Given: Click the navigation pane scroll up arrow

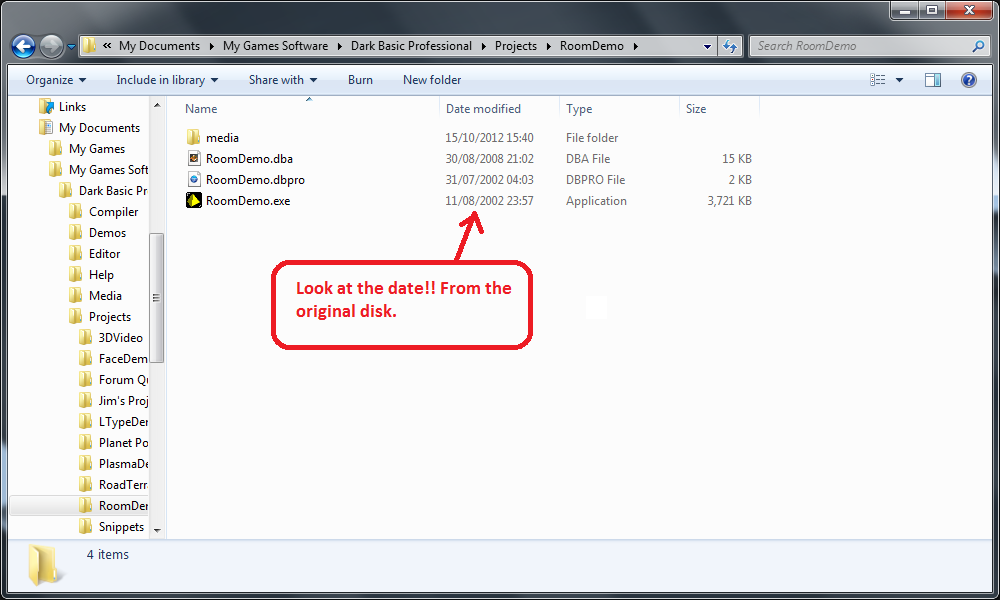Looking at the screenshot, I should pos(158,105).
